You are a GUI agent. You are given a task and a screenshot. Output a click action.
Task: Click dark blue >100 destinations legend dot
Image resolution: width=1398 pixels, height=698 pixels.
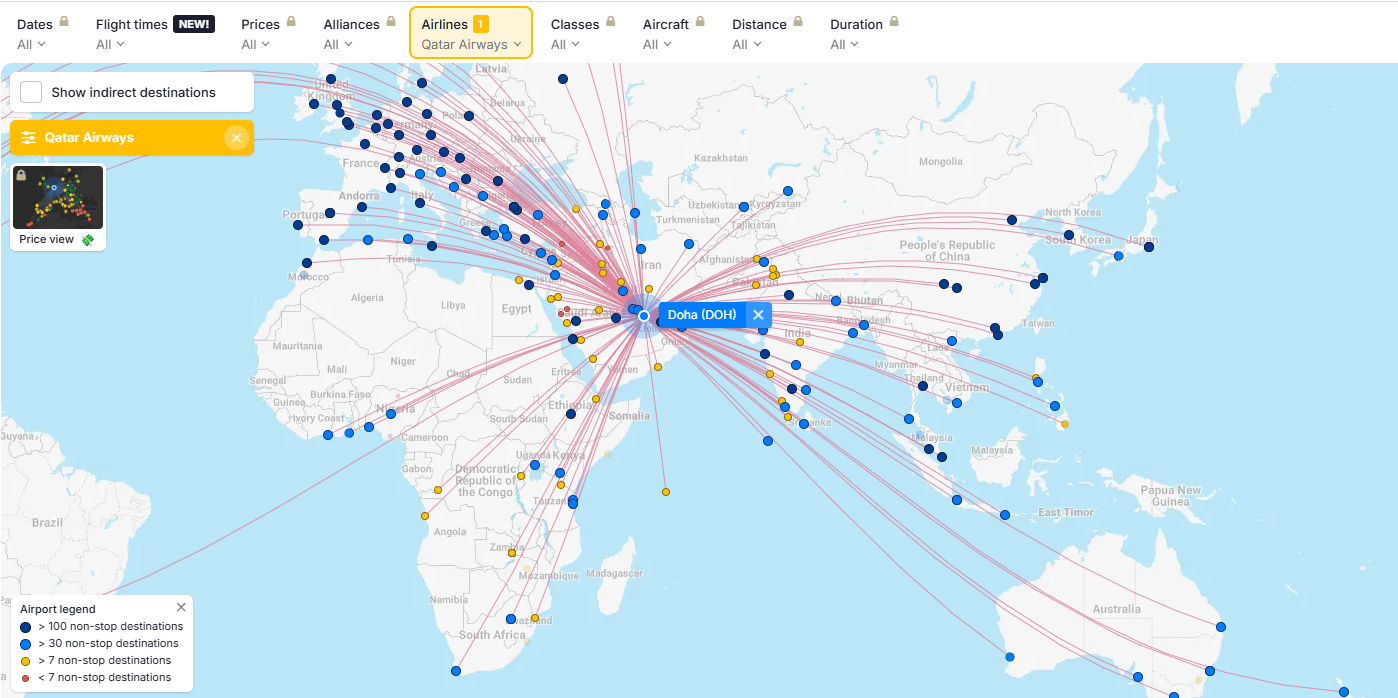pos(26,627)
